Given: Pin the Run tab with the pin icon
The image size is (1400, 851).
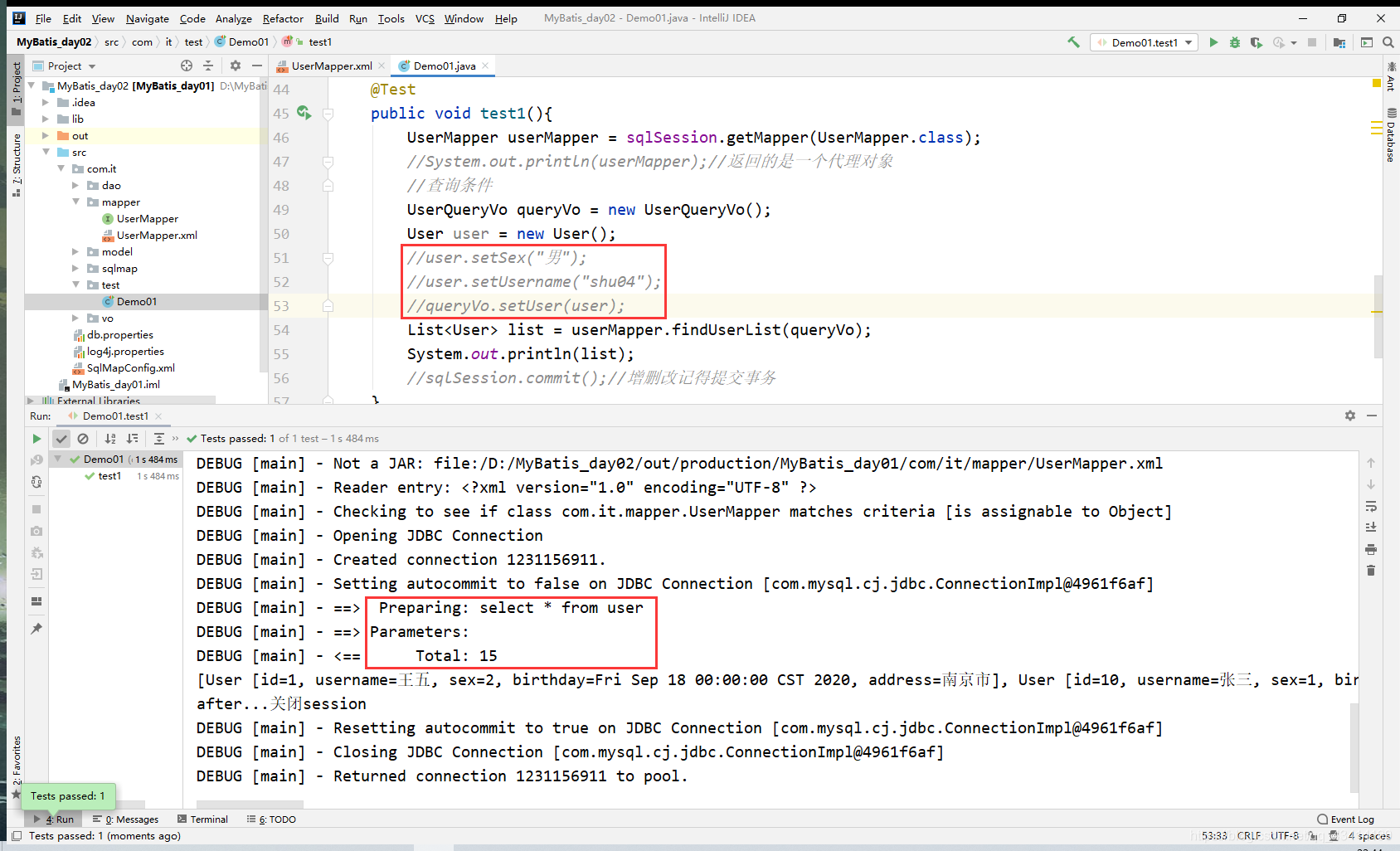Looking at the screenshot, I should coord(36,629).
